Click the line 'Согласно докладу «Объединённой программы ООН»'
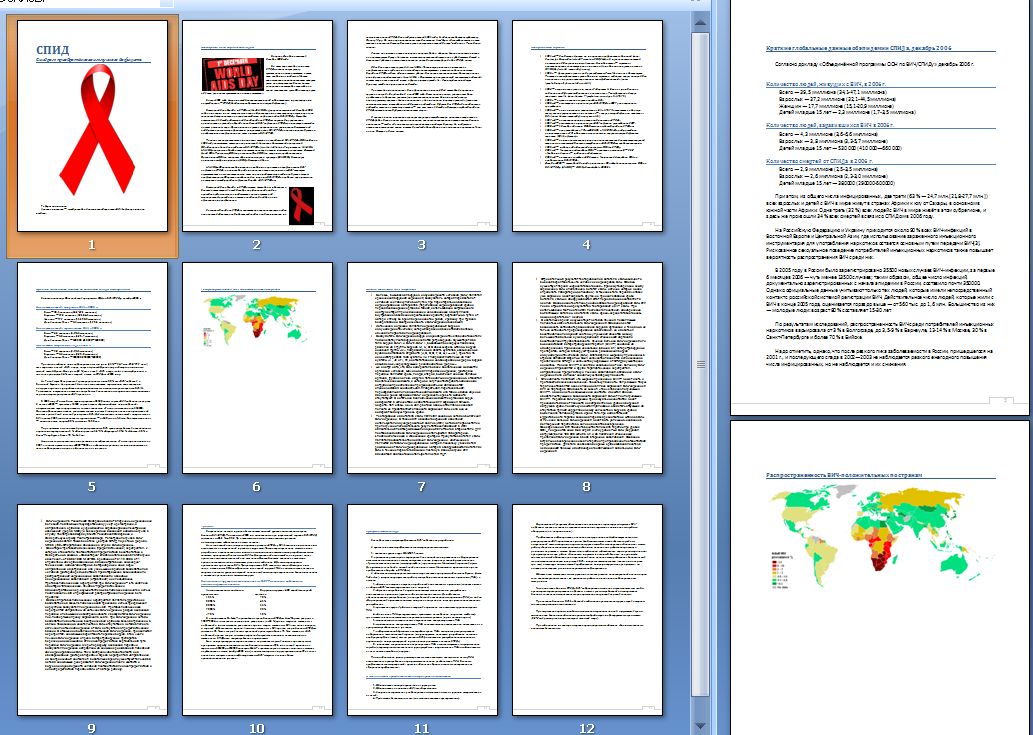 click(876, 65)
